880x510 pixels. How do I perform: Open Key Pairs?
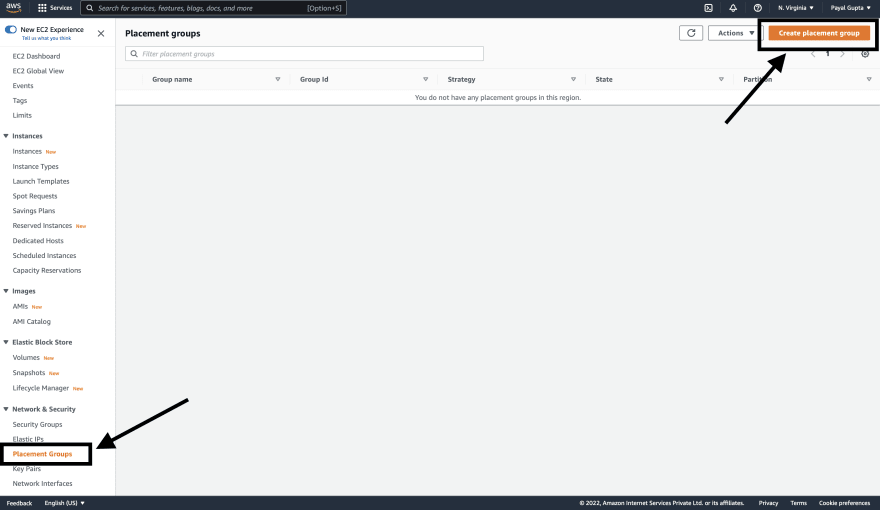pyautogui.click(x=27, y=468)
